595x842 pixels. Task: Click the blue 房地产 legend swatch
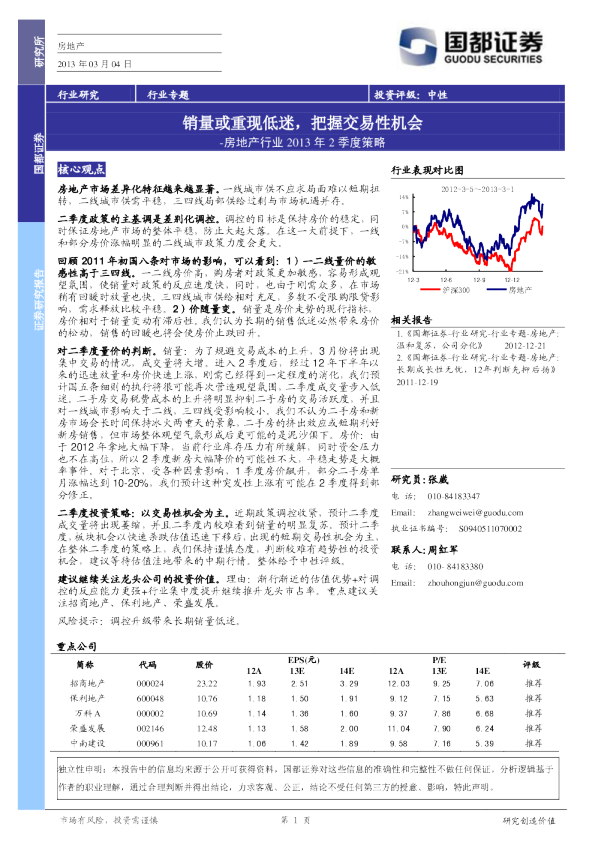[x=496, y=290]
